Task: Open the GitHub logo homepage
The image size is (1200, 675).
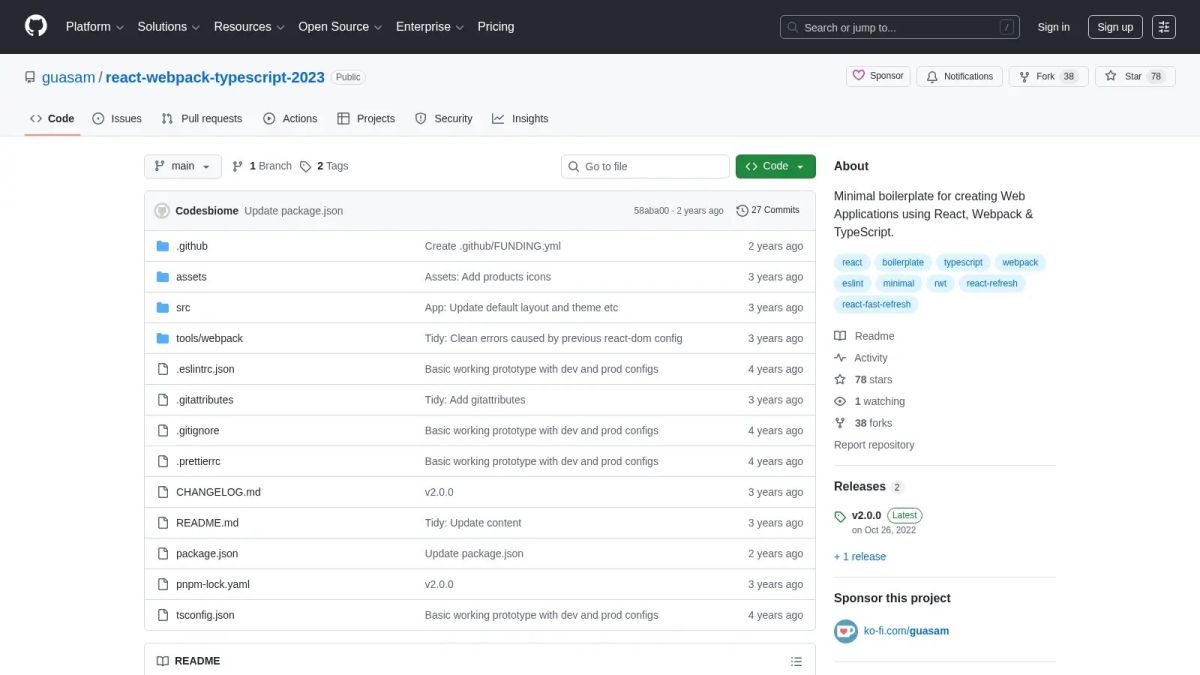Action: [36, 27]
